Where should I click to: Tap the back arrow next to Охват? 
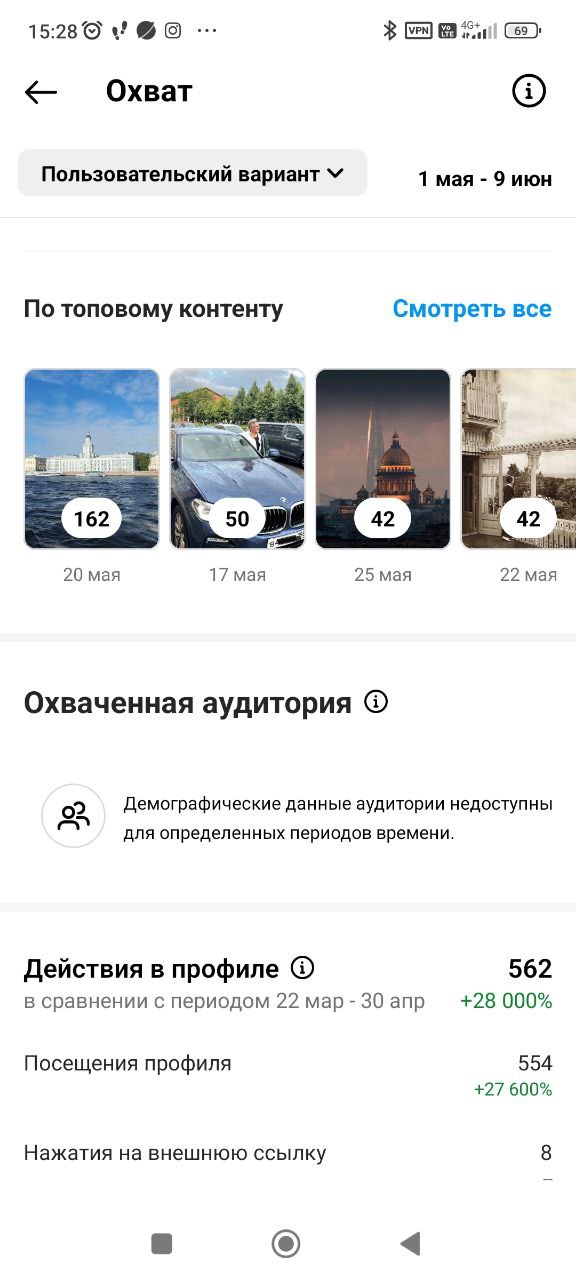(x=41, y=92)
